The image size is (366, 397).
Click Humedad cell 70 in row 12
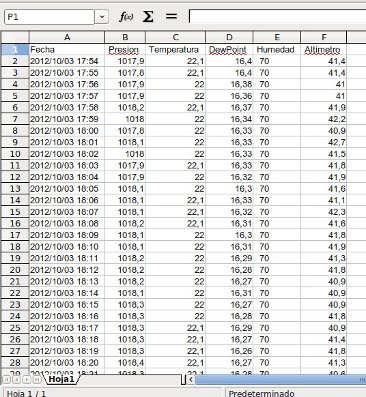pyautogui.click(x=277, y=177)
